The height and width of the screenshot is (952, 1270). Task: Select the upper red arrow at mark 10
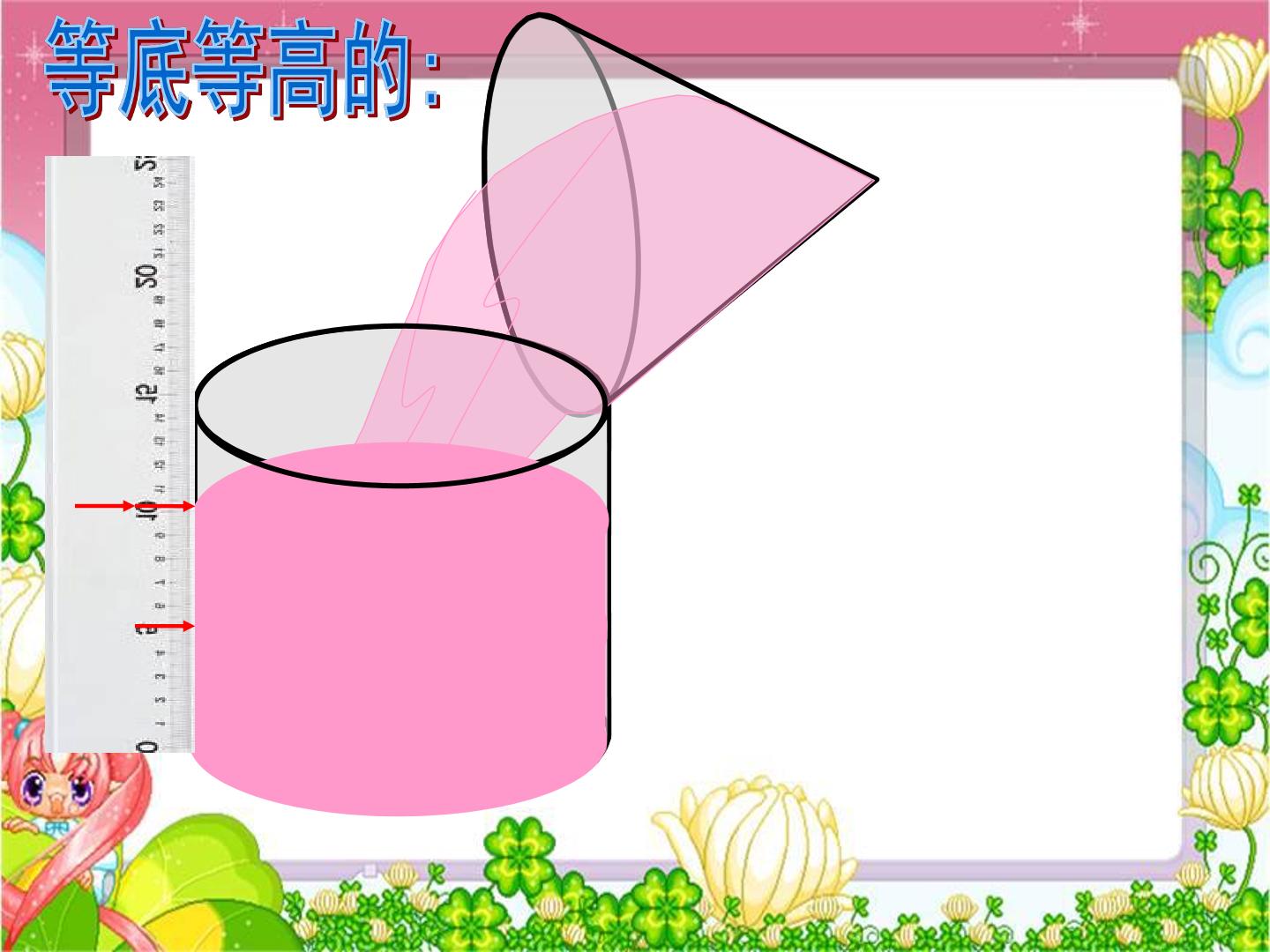pos(134,506)
